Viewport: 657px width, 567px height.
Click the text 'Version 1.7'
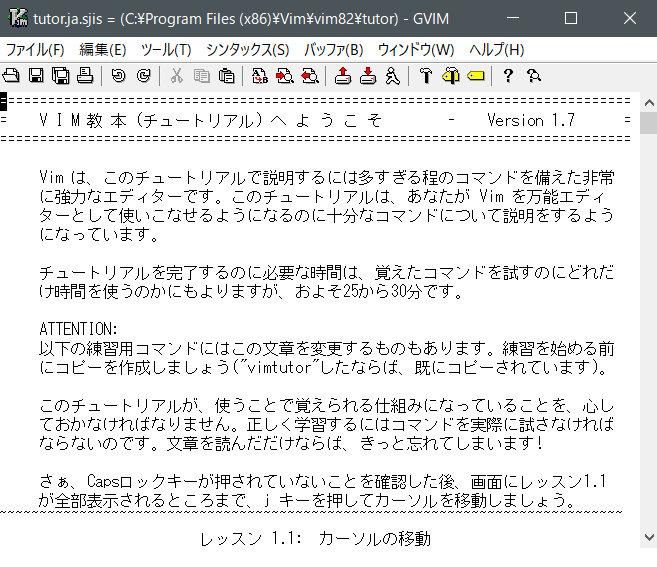click(531, 120)
